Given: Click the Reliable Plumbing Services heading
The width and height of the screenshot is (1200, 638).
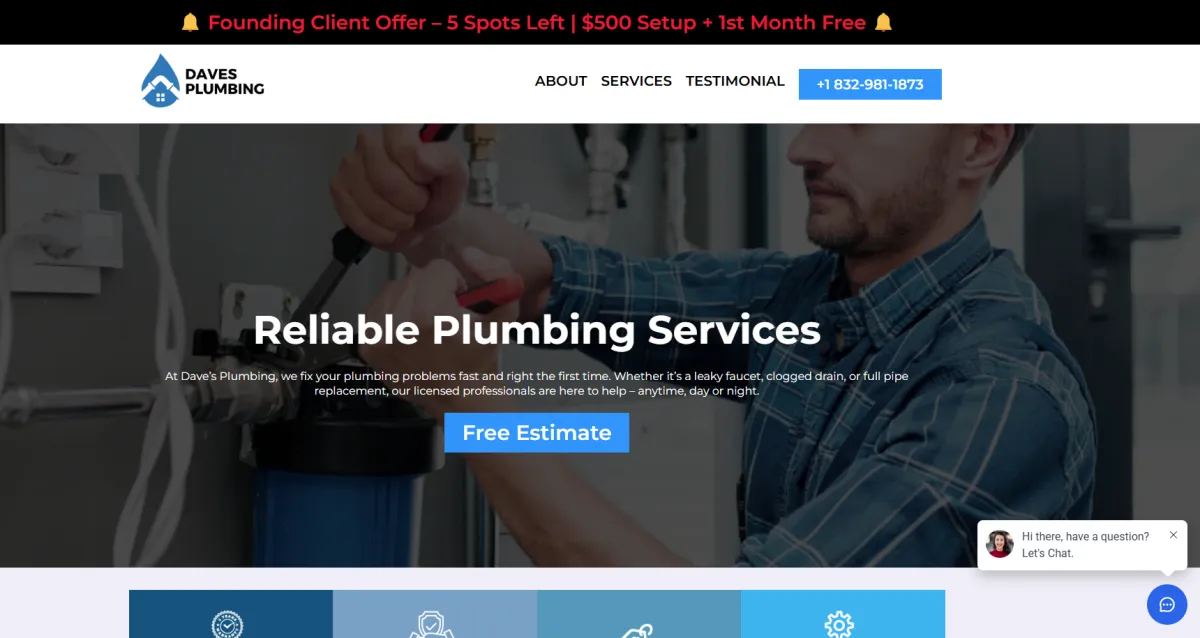Looking at the screenshot, I should (x=537, y=330).
